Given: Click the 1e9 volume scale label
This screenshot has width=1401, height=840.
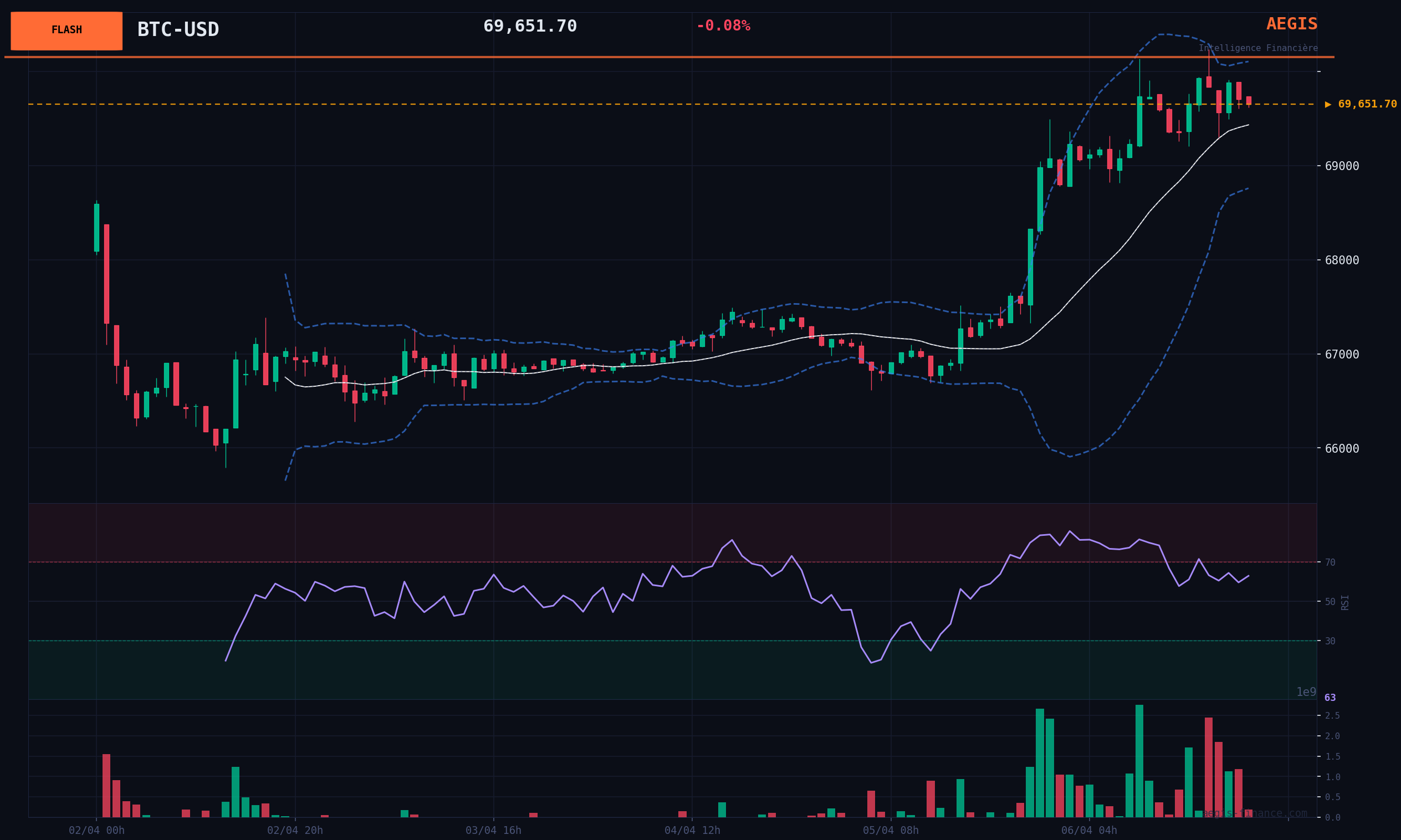Looking at the screenshot, I should click(x=1306, y=692).
